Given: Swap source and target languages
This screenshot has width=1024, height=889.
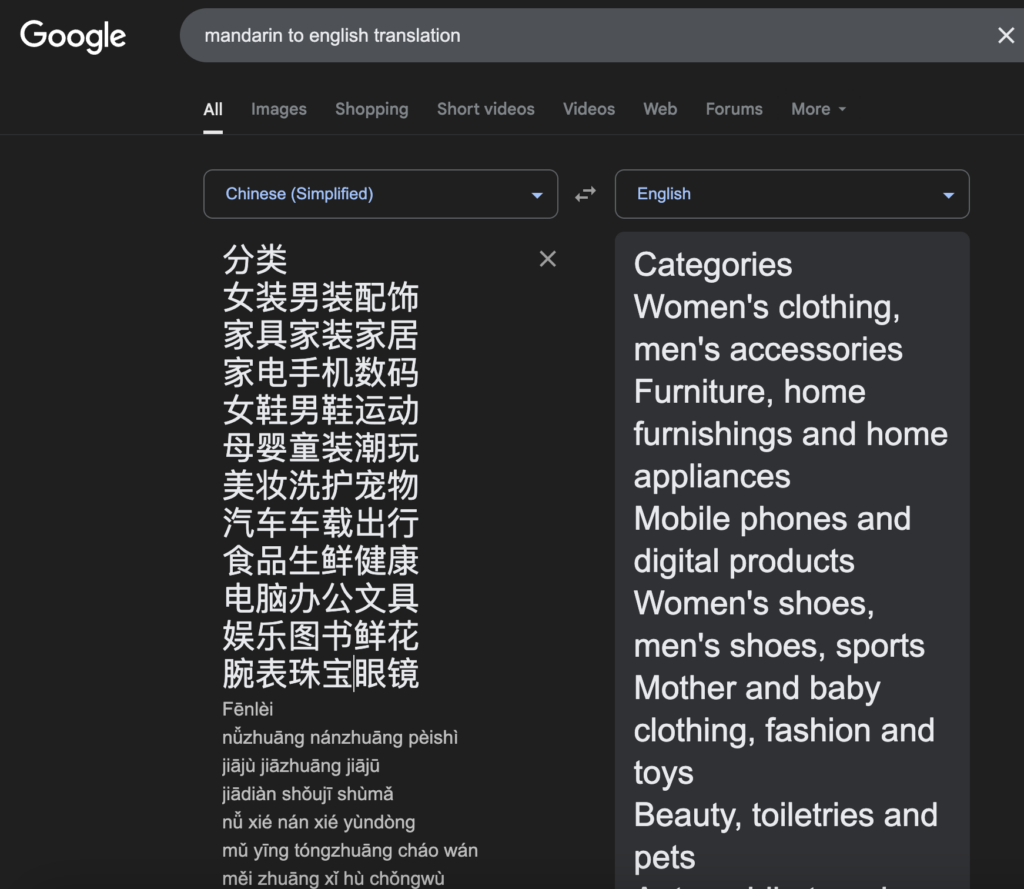Looking at the screenshot, I should [585, 194].
